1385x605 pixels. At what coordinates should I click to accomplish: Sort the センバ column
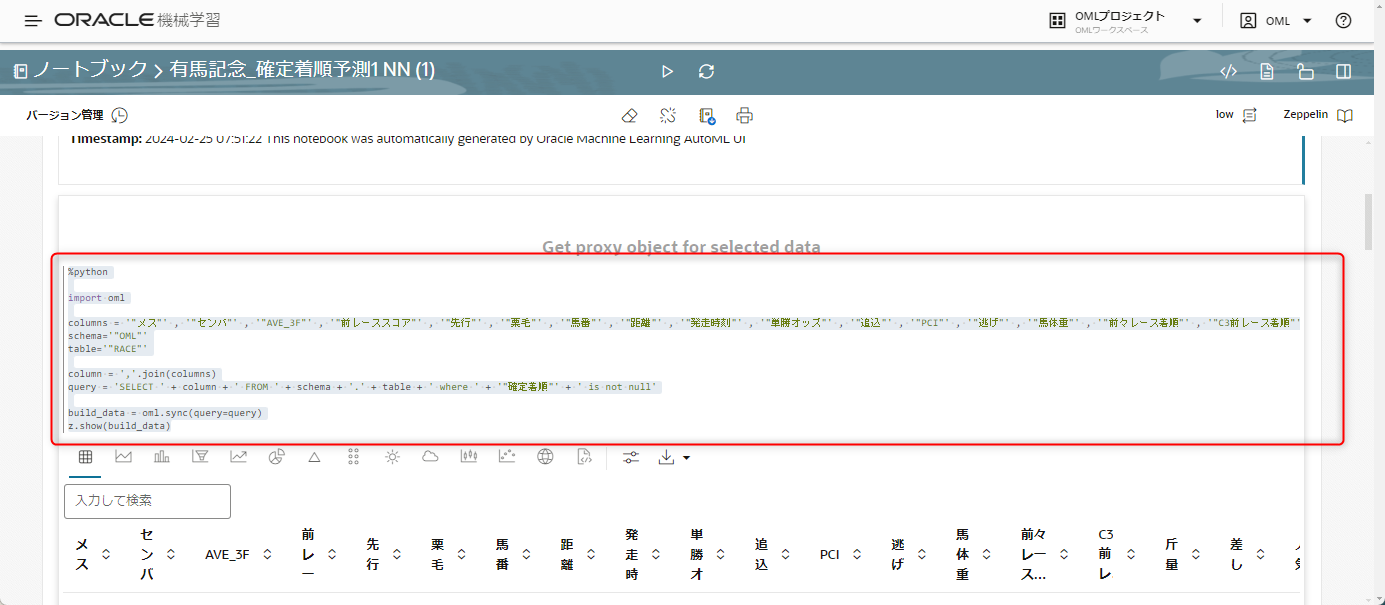(x=170, y=554)
